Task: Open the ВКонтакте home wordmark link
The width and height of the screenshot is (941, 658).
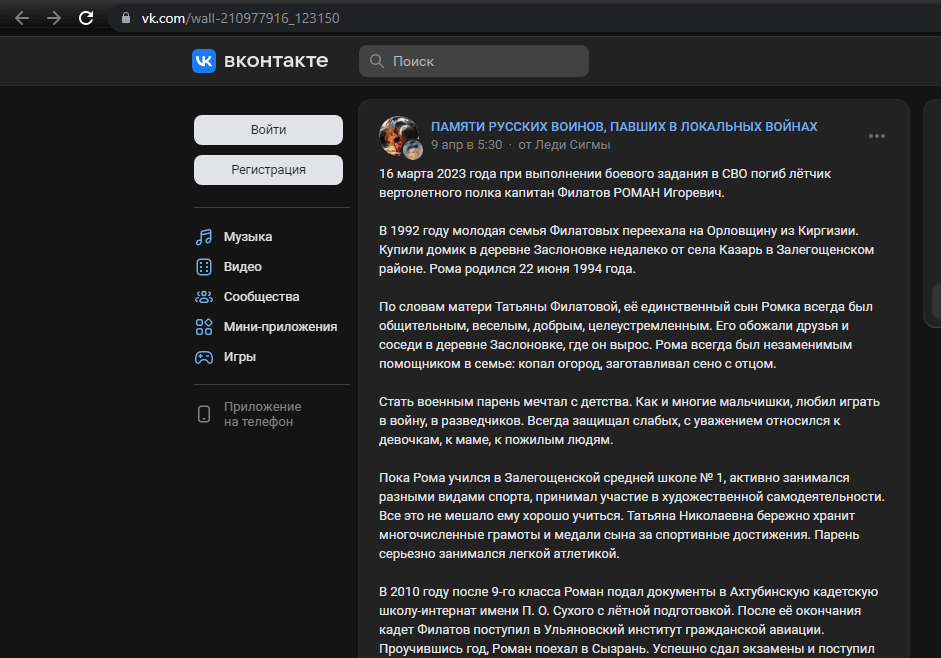Action: pos(276,61)
